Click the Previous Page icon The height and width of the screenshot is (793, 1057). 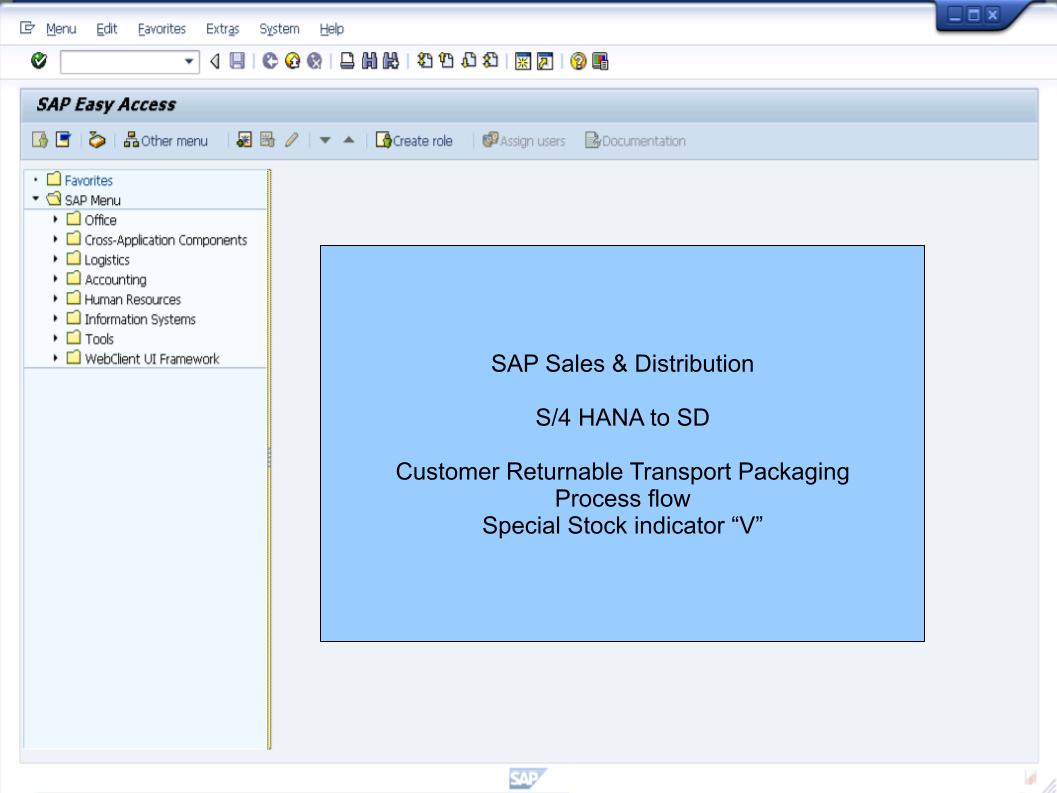446,61
